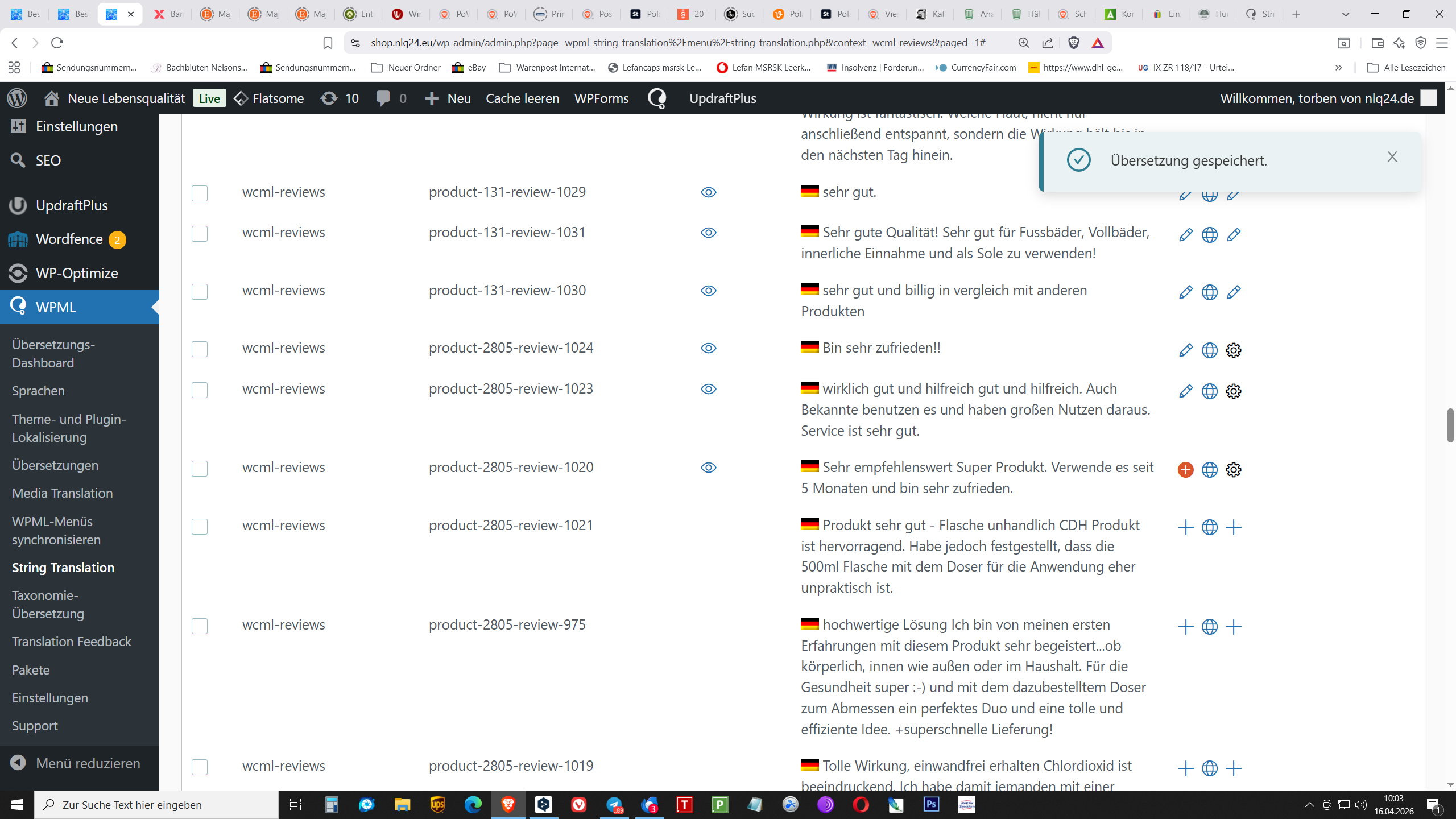Open browser tab list dropdown arrow

(x=1345, y=14)
